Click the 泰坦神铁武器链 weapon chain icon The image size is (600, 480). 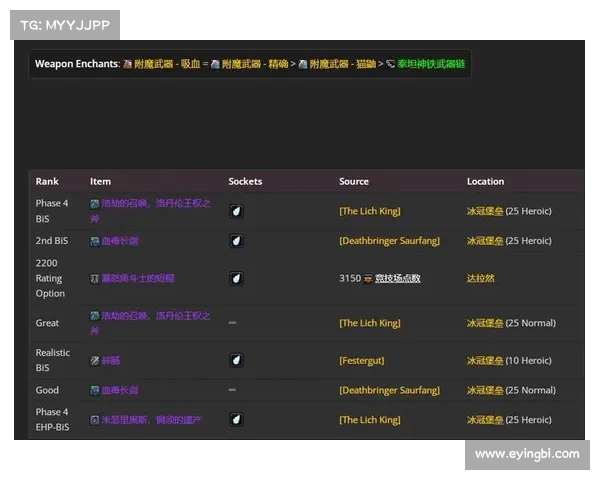coord(391,64)
